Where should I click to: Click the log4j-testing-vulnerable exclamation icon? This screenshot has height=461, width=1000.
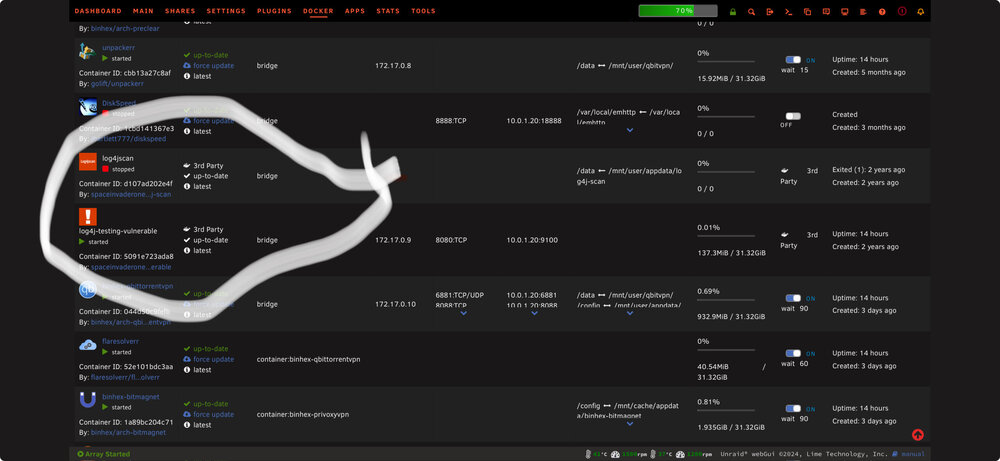coord(87,217)
